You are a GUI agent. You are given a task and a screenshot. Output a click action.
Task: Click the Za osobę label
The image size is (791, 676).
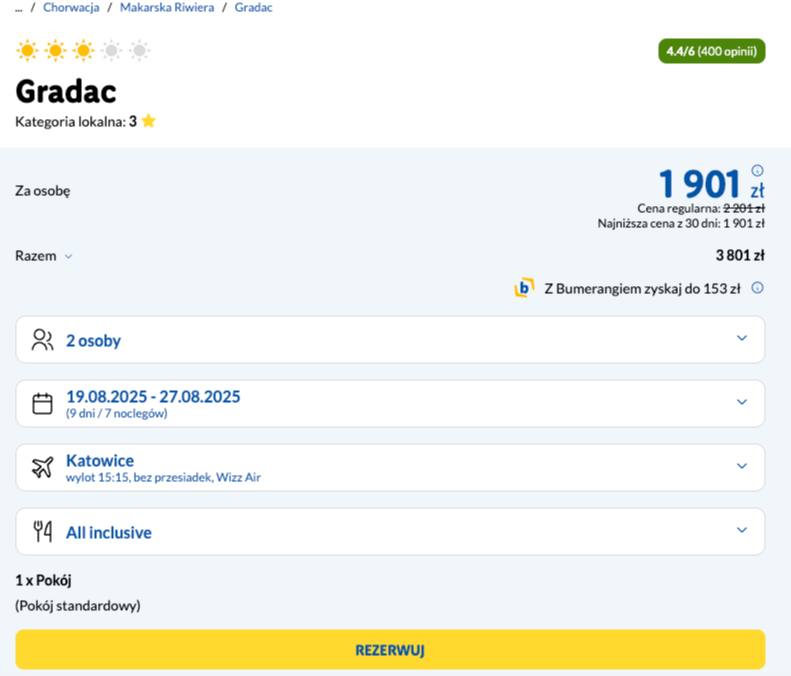point(43,191)
